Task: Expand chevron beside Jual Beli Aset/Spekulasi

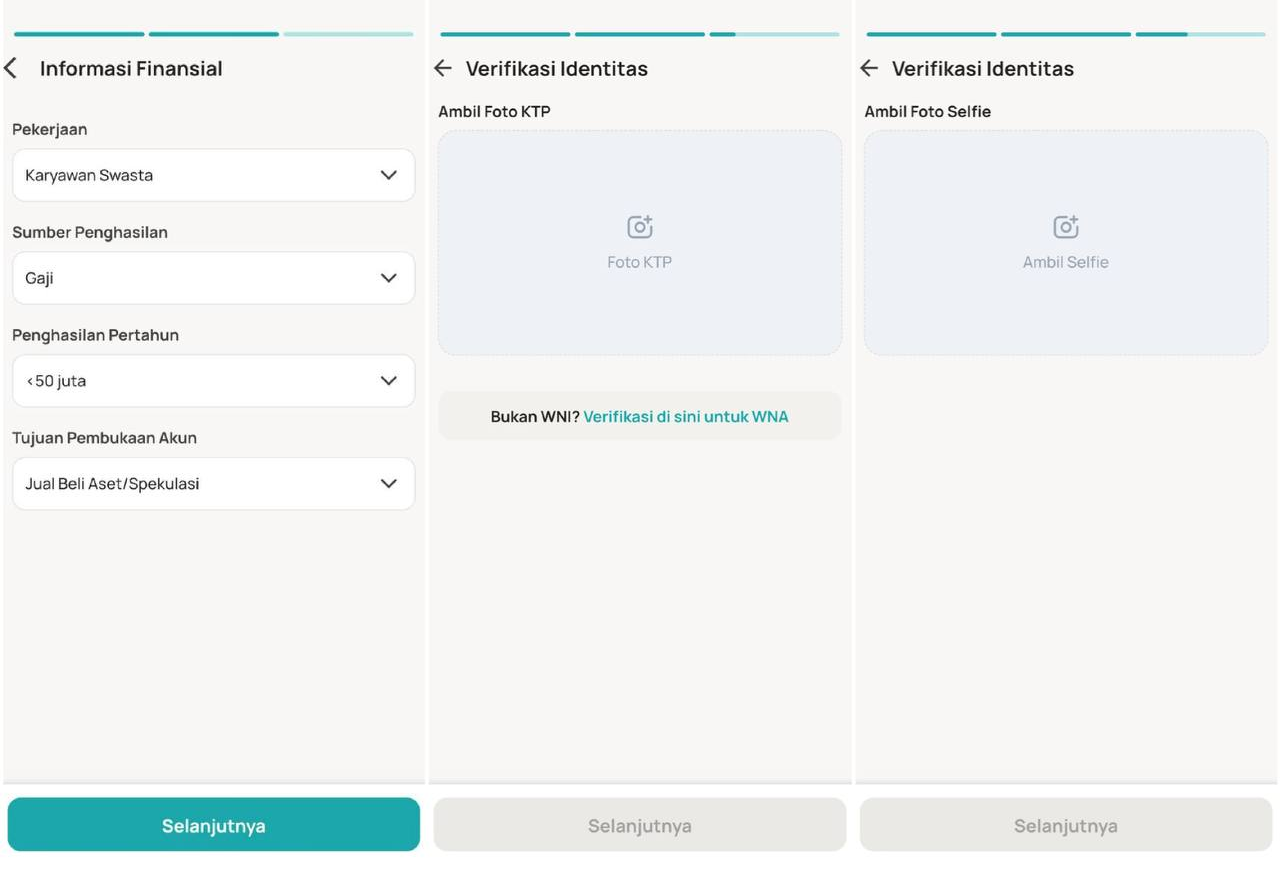Action: (x=389, y=484)
